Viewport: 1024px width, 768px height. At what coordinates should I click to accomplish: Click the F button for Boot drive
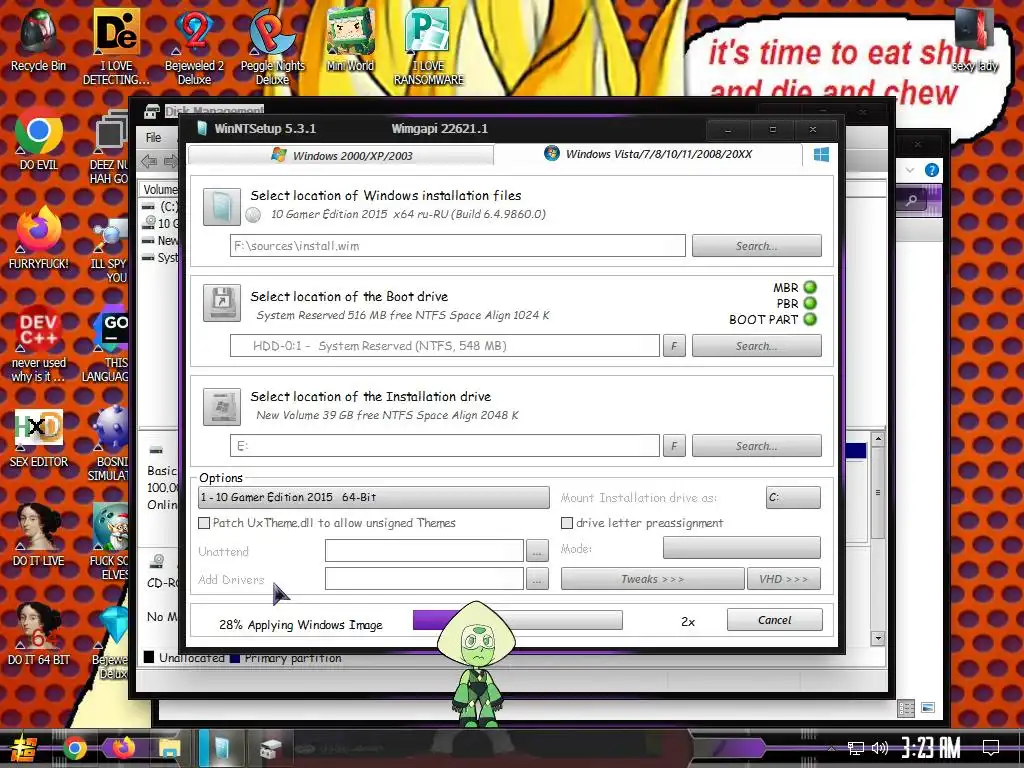(x=674, y=345)
